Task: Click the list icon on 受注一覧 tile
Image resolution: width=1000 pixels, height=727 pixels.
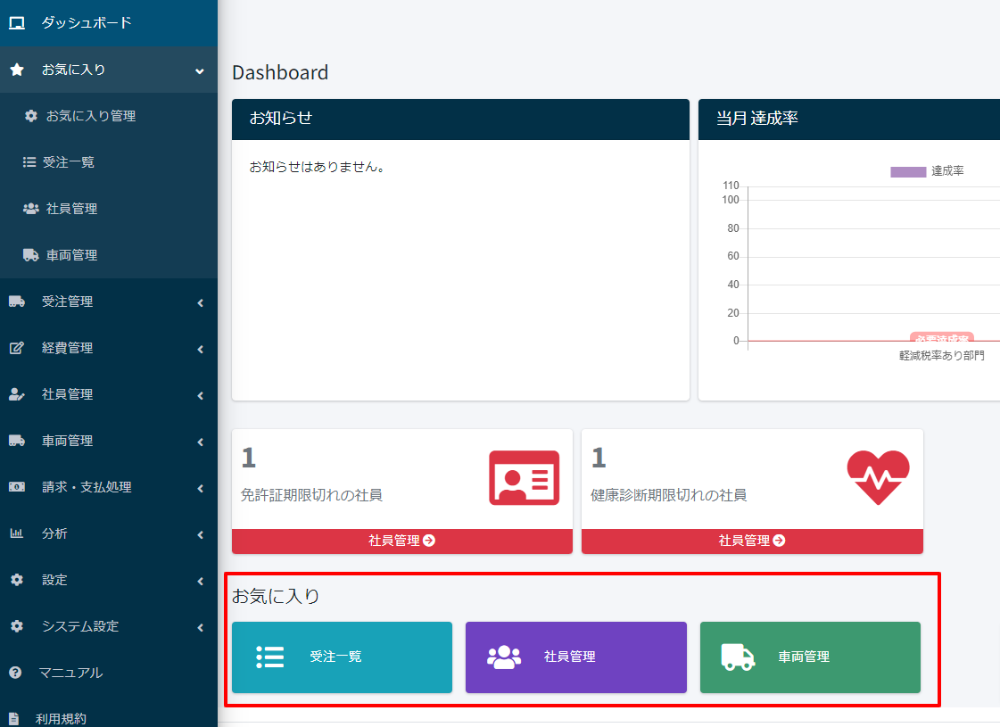Action: tap(270, 657)
